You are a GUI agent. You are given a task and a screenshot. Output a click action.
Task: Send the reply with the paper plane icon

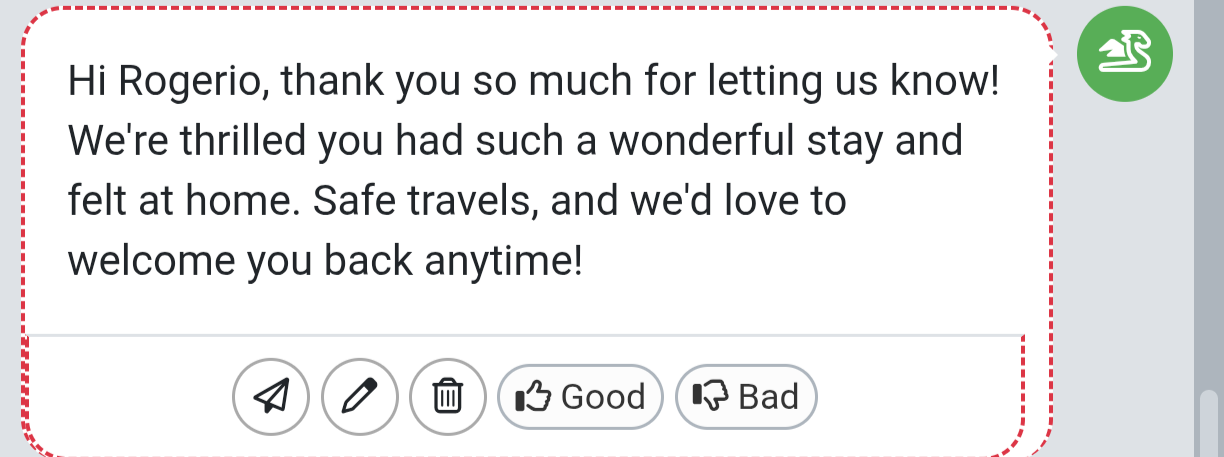coord(271,397)
